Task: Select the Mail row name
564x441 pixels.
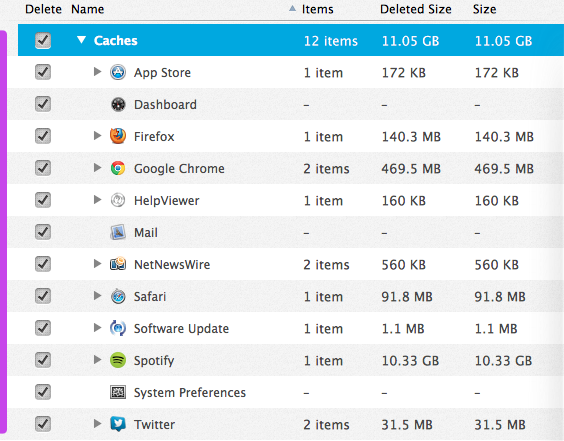Action: pyautogui.click(x=146, y=233)
